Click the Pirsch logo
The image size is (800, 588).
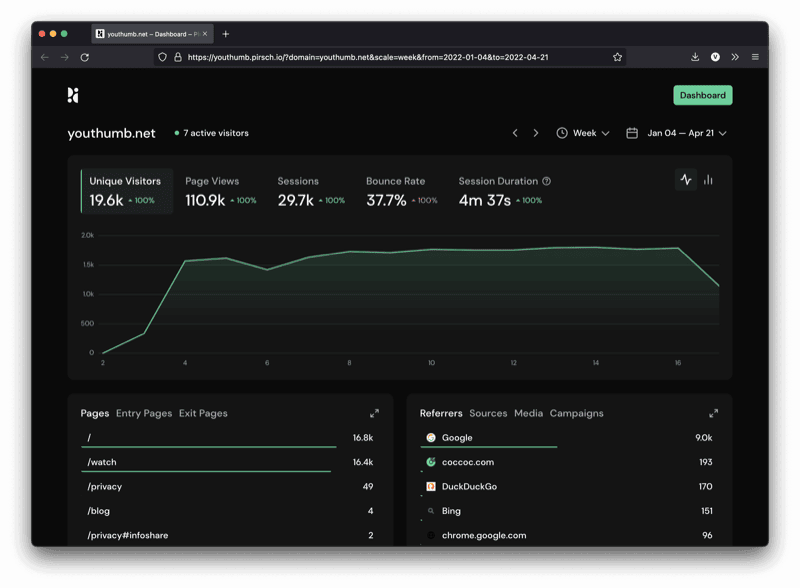point(74,95)
